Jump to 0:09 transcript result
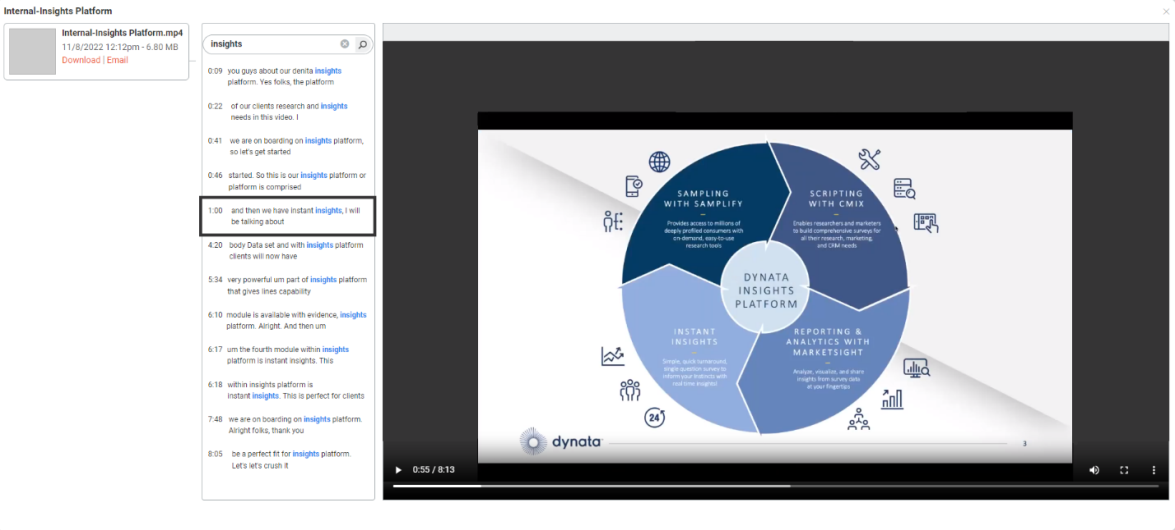Image resolution: width=1175 pixels, height=530 pixels. tap(288, 76)
